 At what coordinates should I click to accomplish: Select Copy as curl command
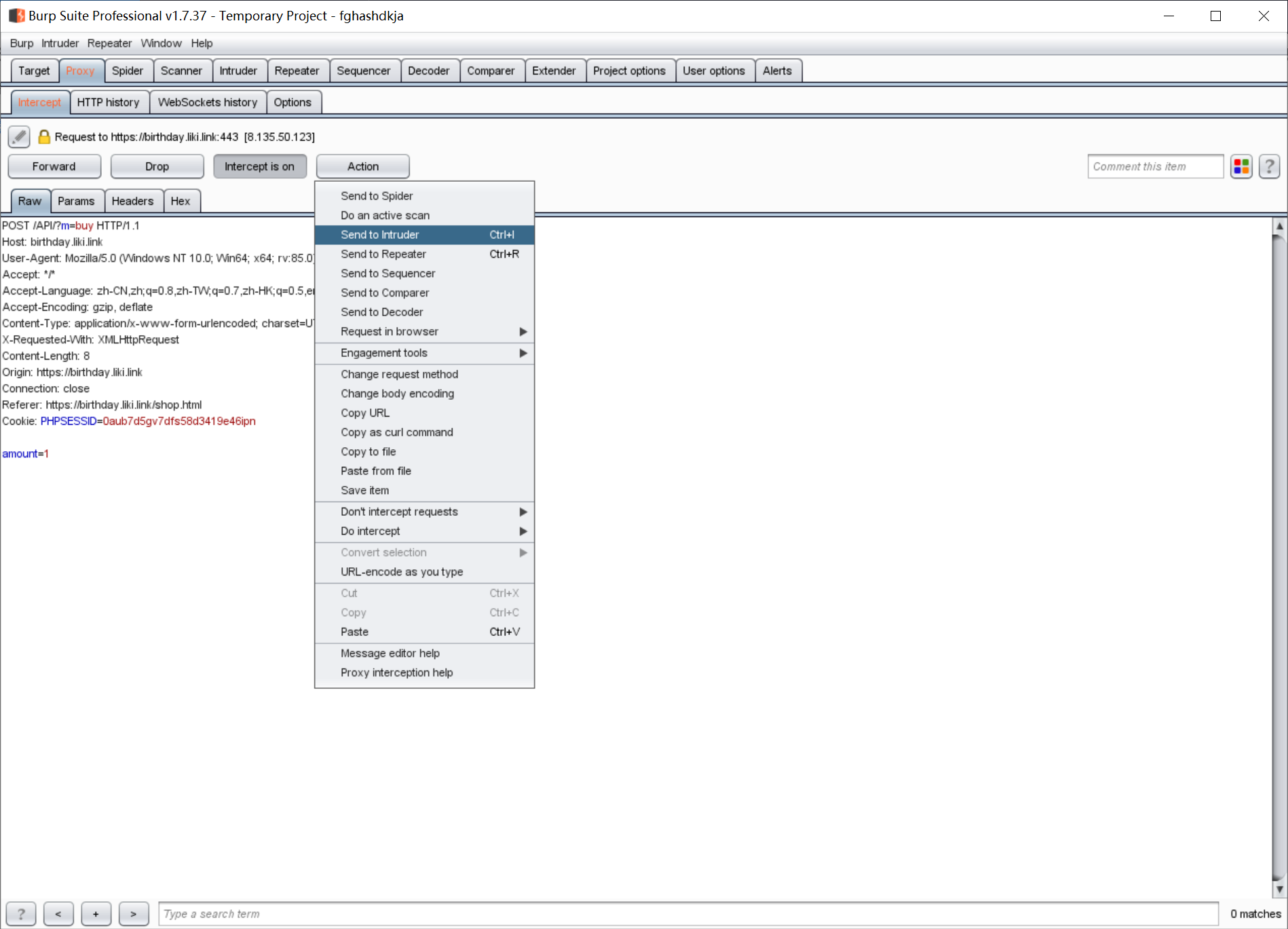[x=425, y=432]
